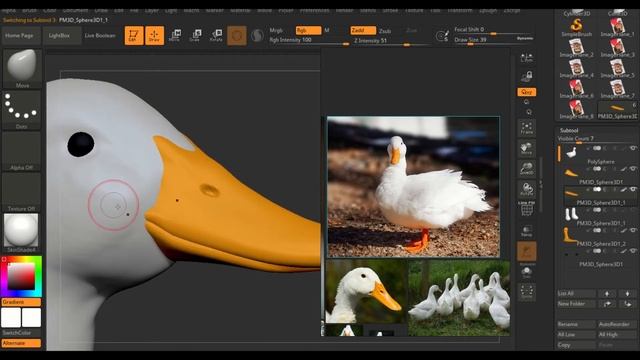
Task: Open the Texture Off selector
Action: pyautogui.click(x=22, y=192)
